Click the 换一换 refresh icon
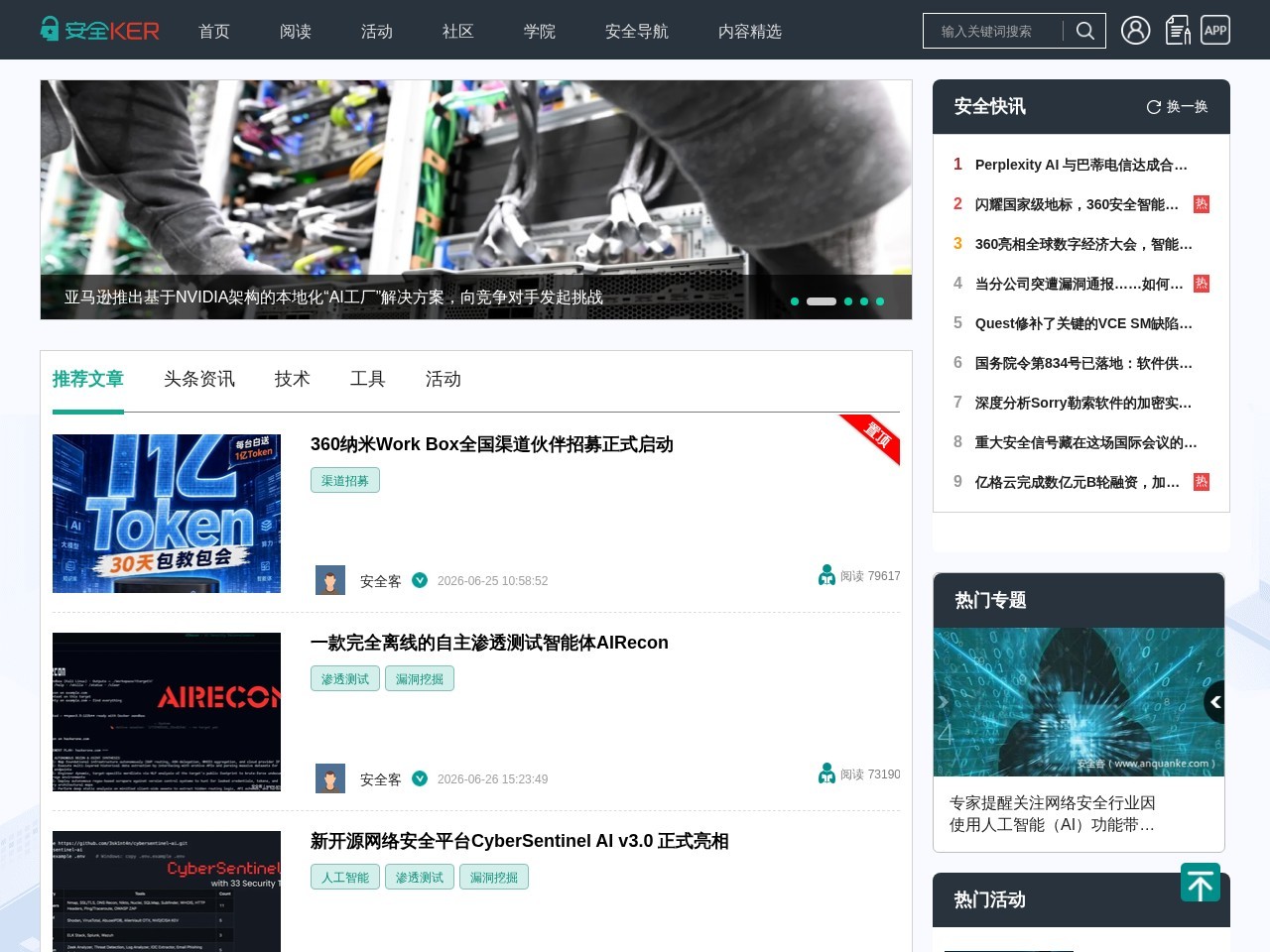 pos(1154,107)
